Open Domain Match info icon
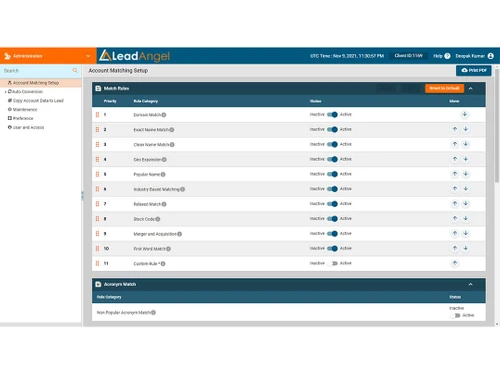The height and width of the screenshot is (375, 500). pyautogui.click(x=164, y=115)
